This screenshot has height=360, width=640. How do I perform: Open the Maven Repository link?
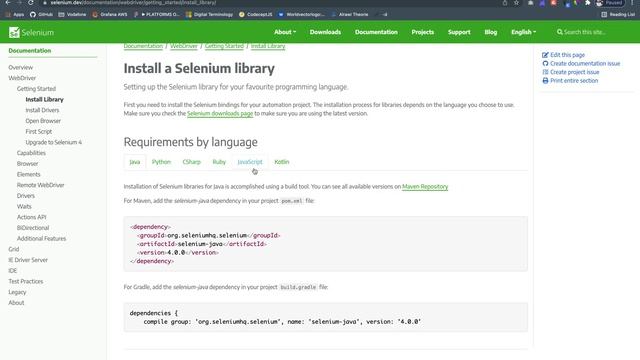coord(425,187)
